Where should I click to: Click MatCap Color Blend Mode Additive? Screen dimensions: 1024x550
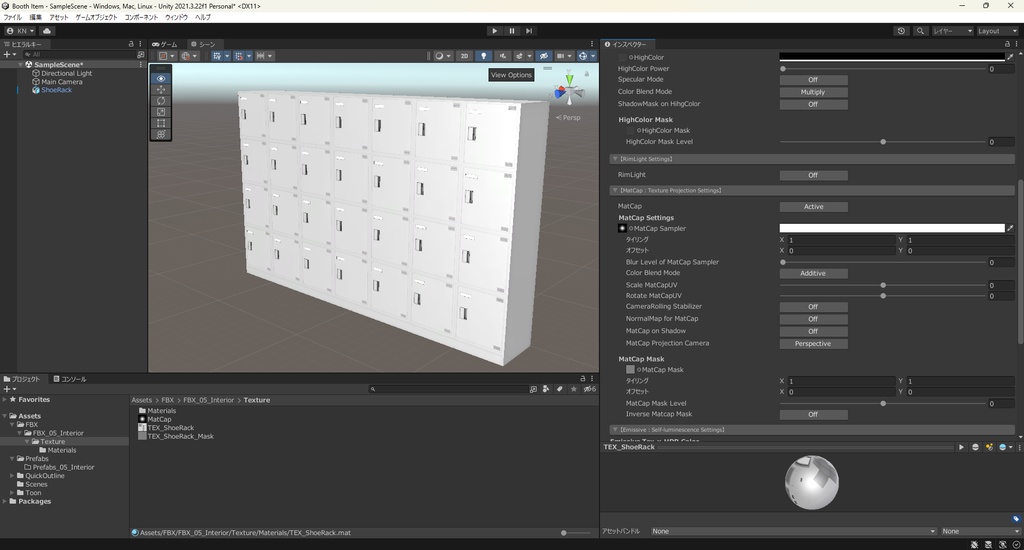(813, 273)
